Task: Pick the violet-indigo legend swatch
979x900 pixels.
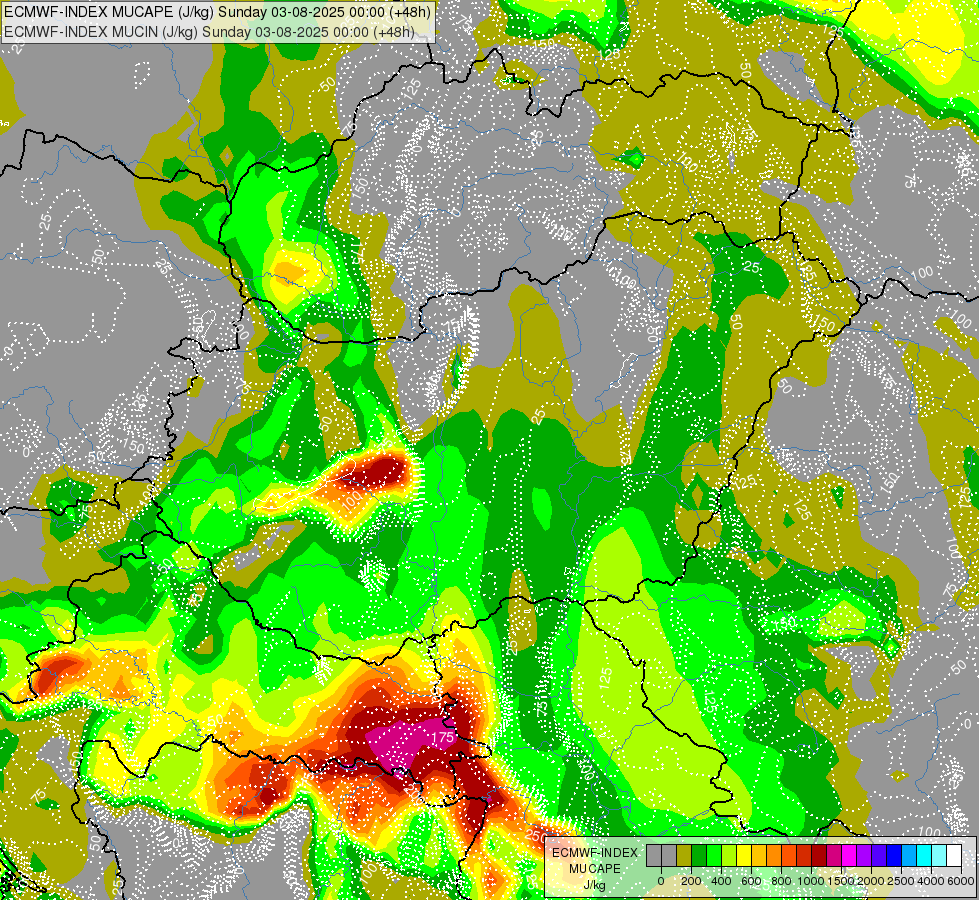Action: click(879, 855)
